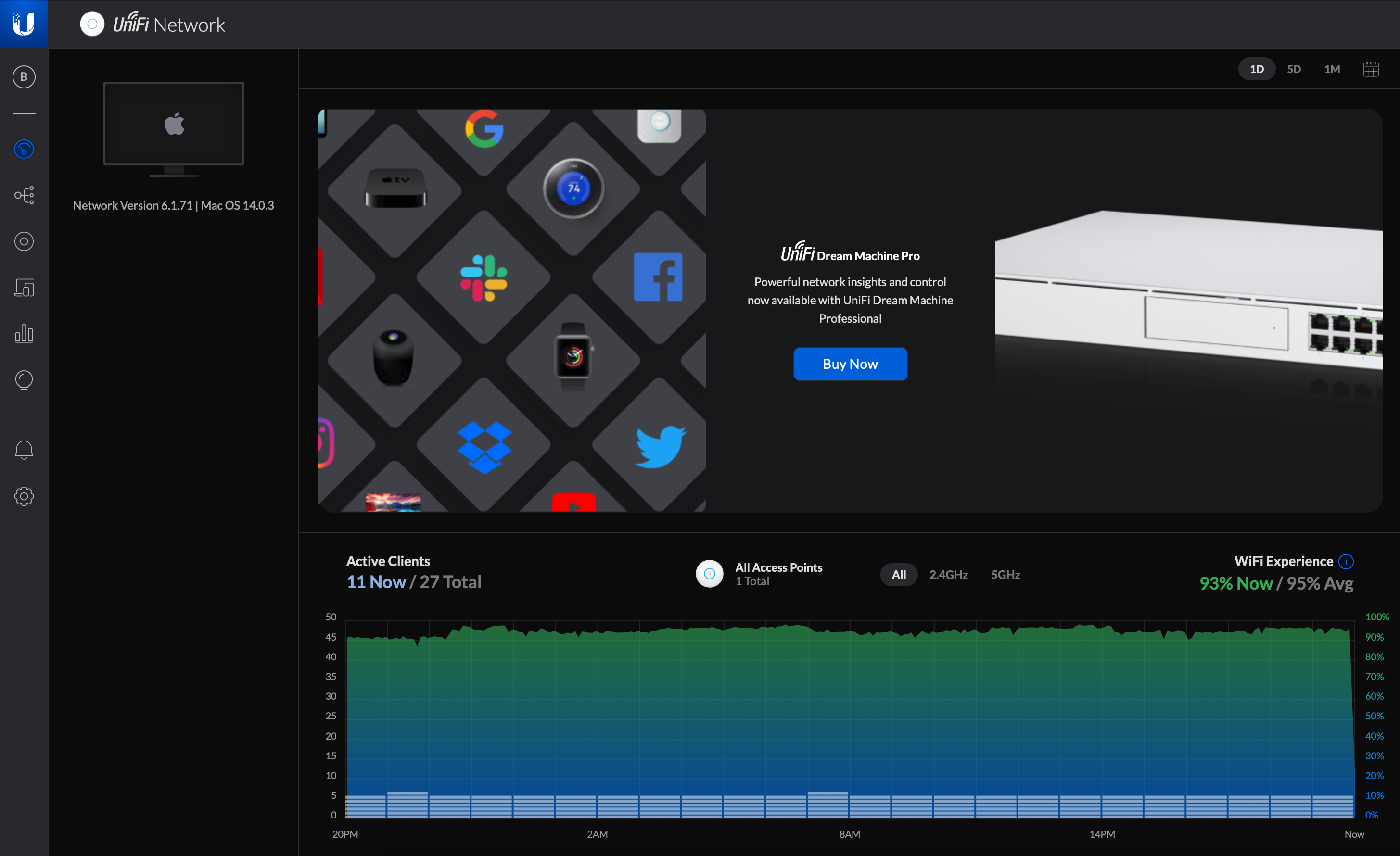The width and height of the screenshot is (1400, 856).
Task: Open the Dashboard sidebar icon
Action: coord(24,149)
